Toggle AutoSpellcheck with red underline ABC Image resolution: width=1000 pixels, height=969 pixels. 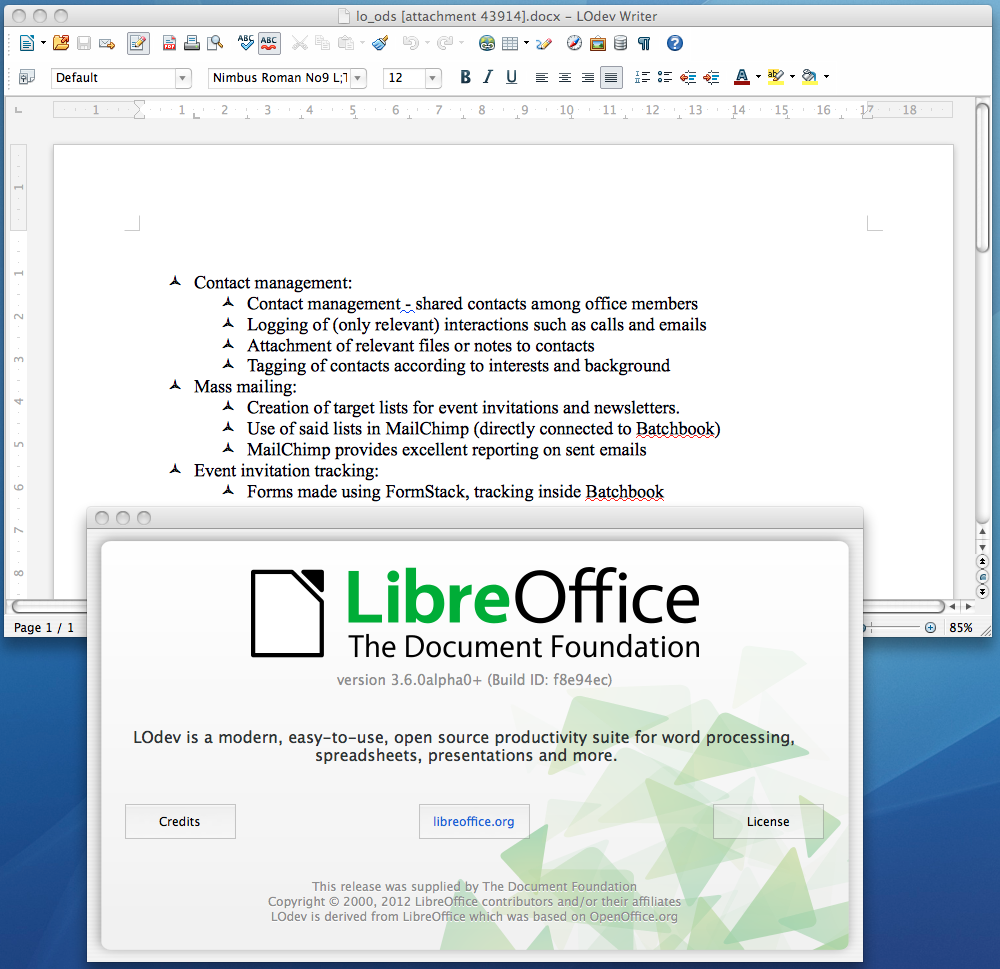pyautogui.click(x=269, y=43)
